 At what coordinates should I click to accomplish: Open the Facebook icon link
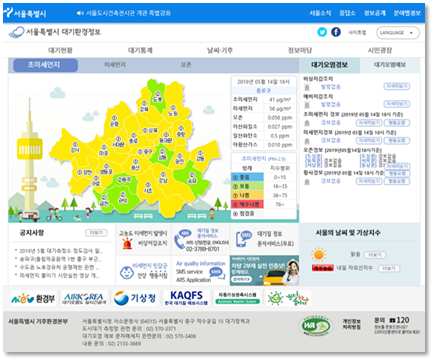coord(336,32)
